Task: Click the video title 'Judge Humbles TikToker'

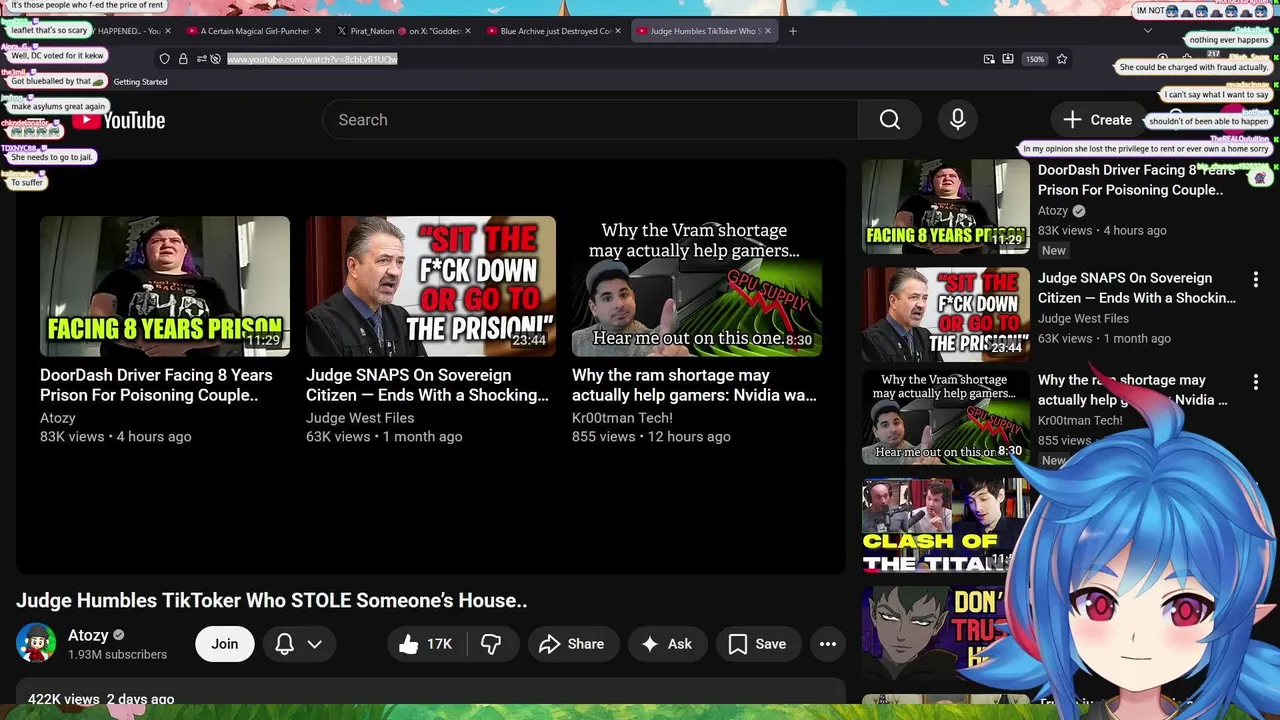Action: [272, 601]
